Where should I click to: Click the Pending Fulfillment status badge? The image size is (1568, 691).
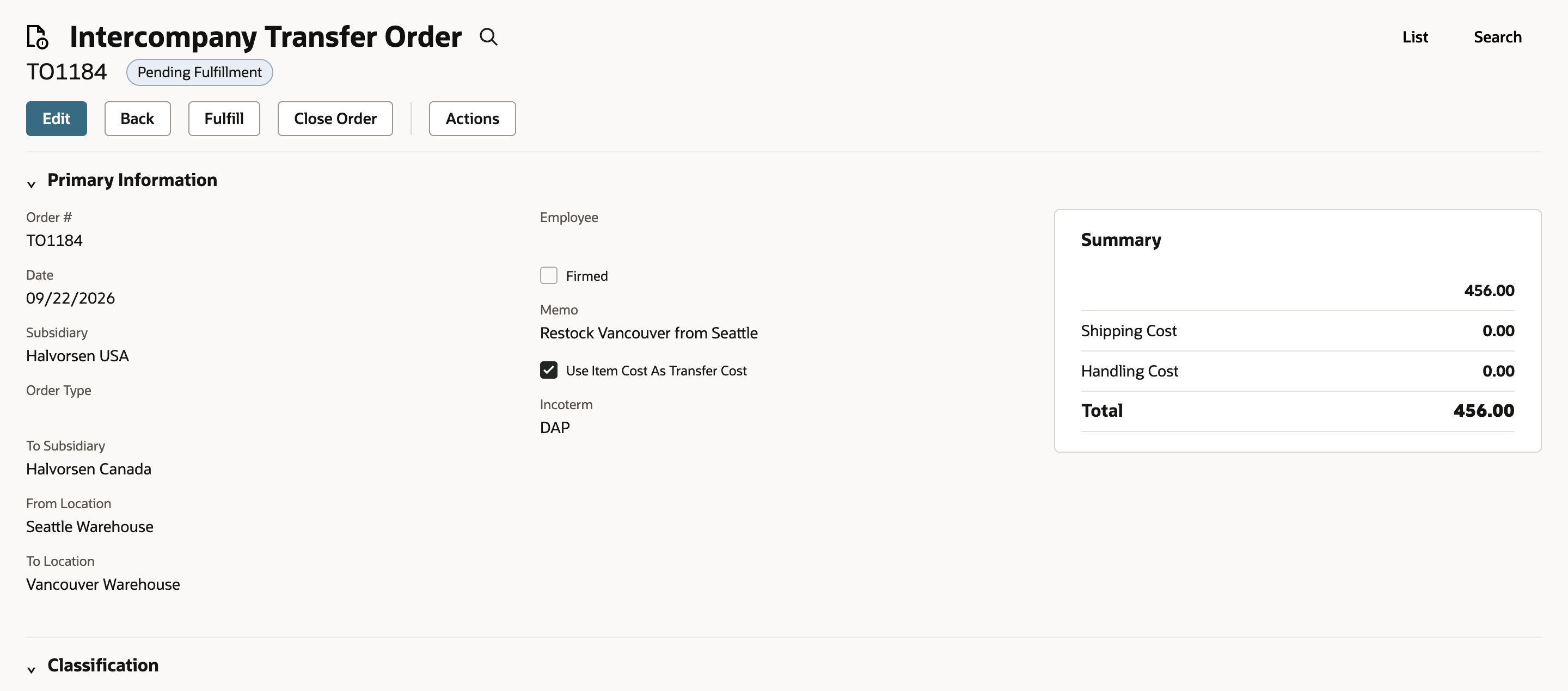pos(199,72)
